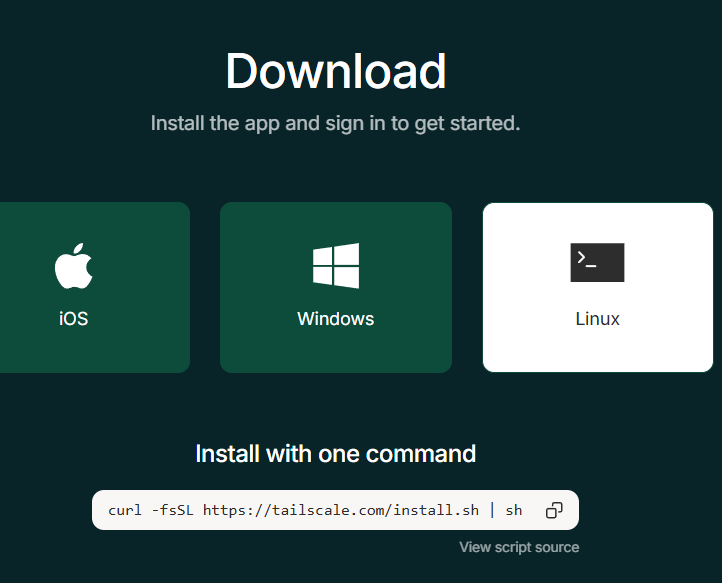The image size is (722, 583).
Task: Click the curl install command text
Action: [x=315, y=510]
